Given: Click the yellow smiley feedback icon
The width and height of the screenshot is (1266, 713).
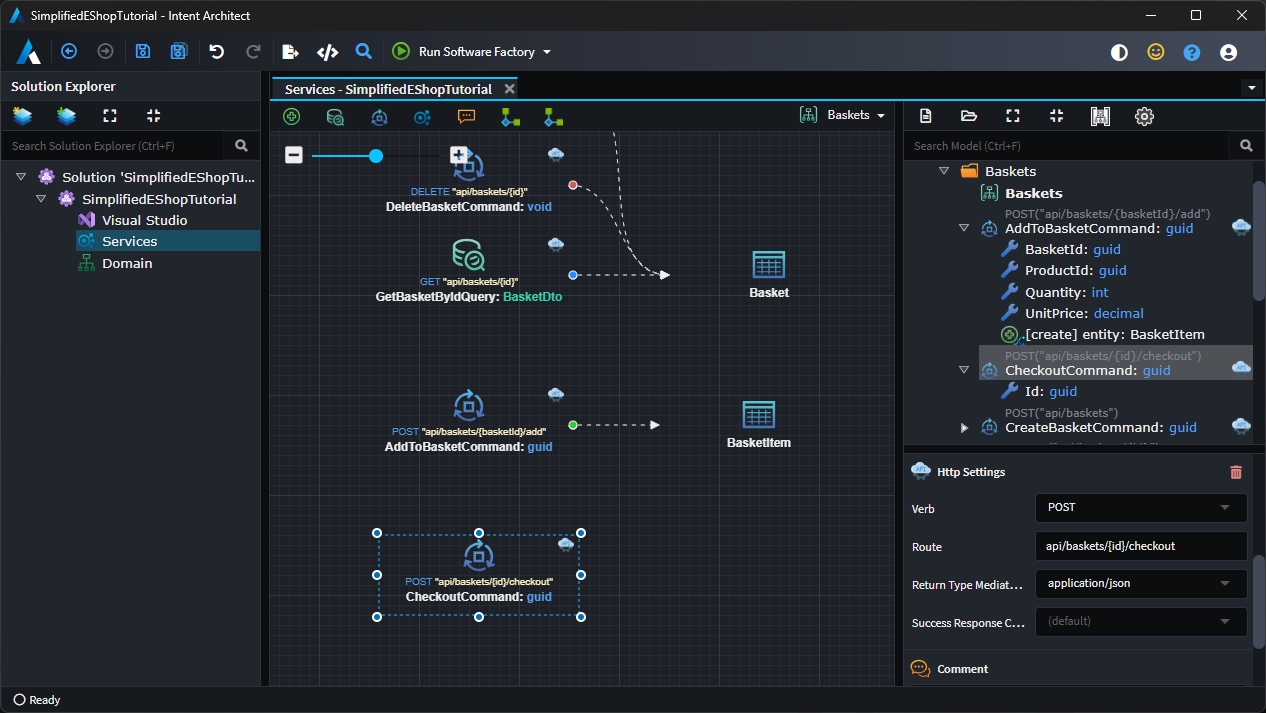Looking at the screenshot, I should point(1155,53).
